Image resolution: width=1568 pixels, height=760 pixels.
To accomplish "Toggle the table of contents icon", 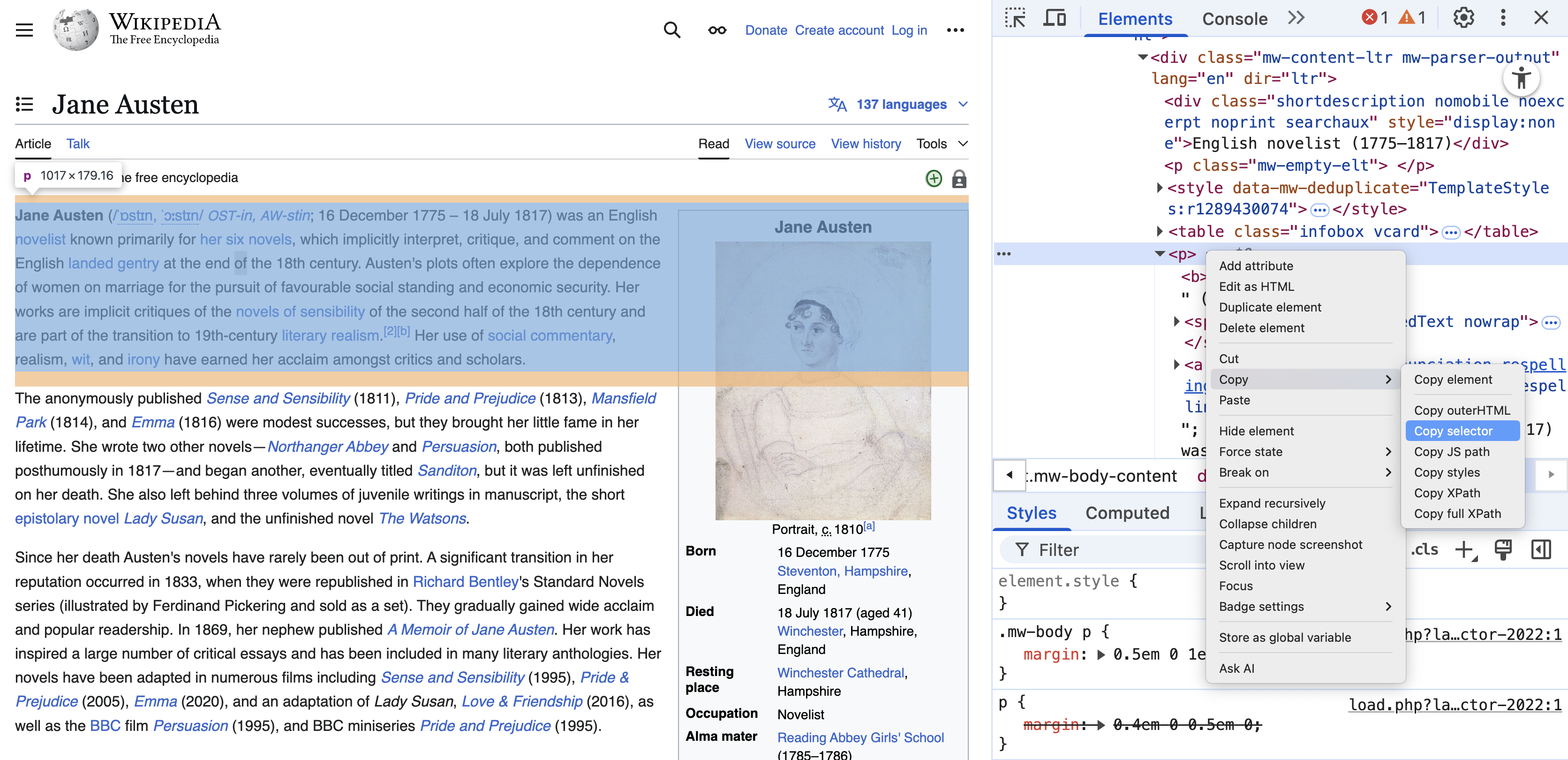I will [24, 104].
